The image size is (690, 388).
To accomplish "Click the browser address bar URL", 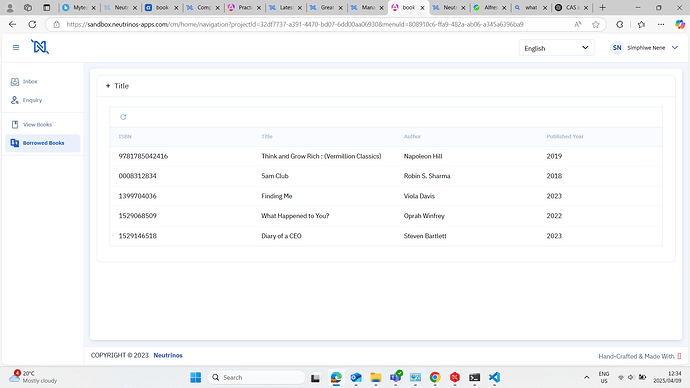I will point(295,25).
